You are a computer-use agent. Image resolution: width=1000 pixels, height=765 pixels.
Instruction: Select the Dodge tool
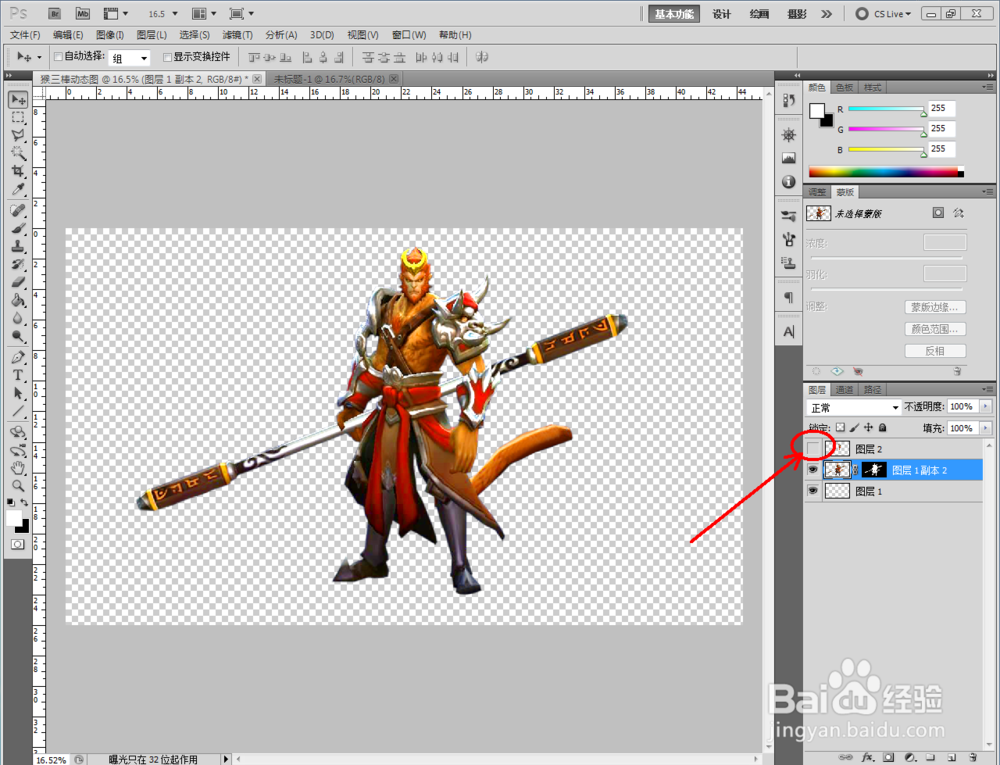click(x=18, y=335)
